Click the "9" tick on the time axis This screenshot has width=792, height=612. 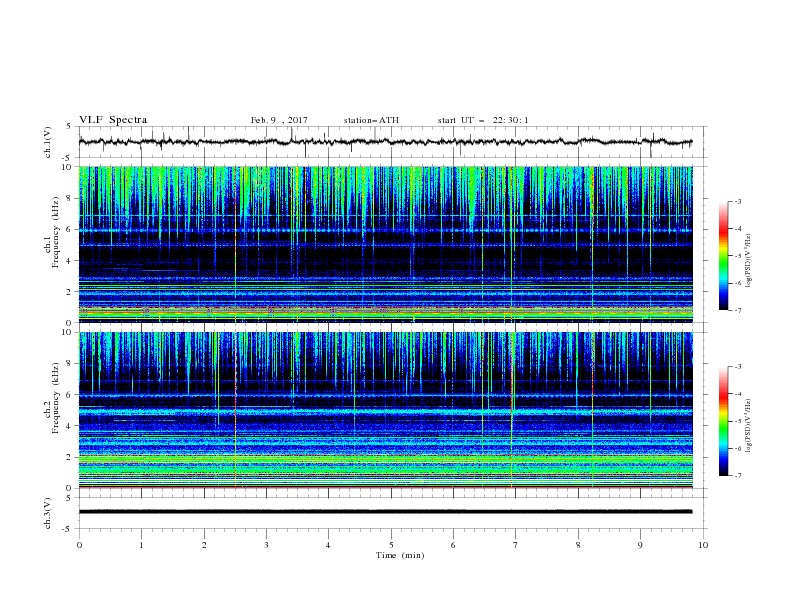tap(640, 545)
